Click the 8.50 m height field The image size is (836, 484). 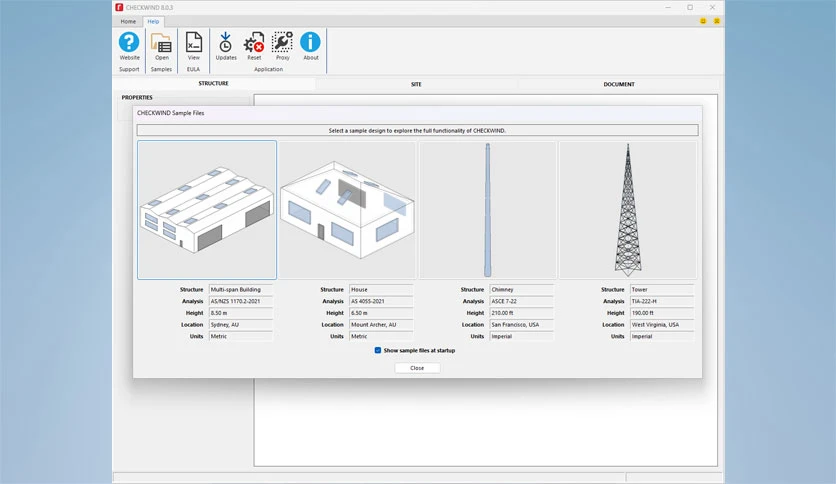[240, 313]
